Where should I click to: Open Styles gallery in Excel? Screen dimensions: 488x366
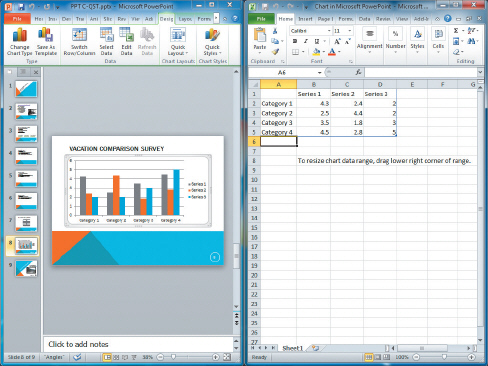point(417,41)
